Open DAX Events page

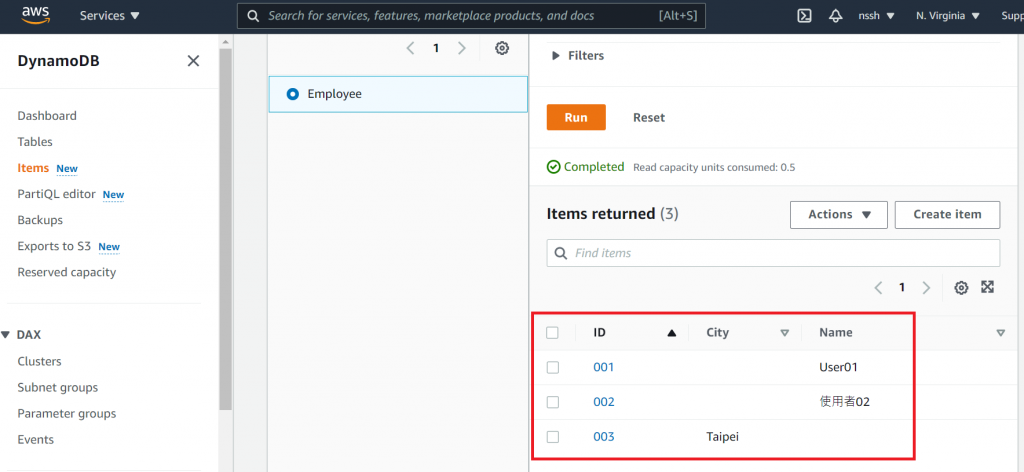pyautogui.click(x=36, y=439)
